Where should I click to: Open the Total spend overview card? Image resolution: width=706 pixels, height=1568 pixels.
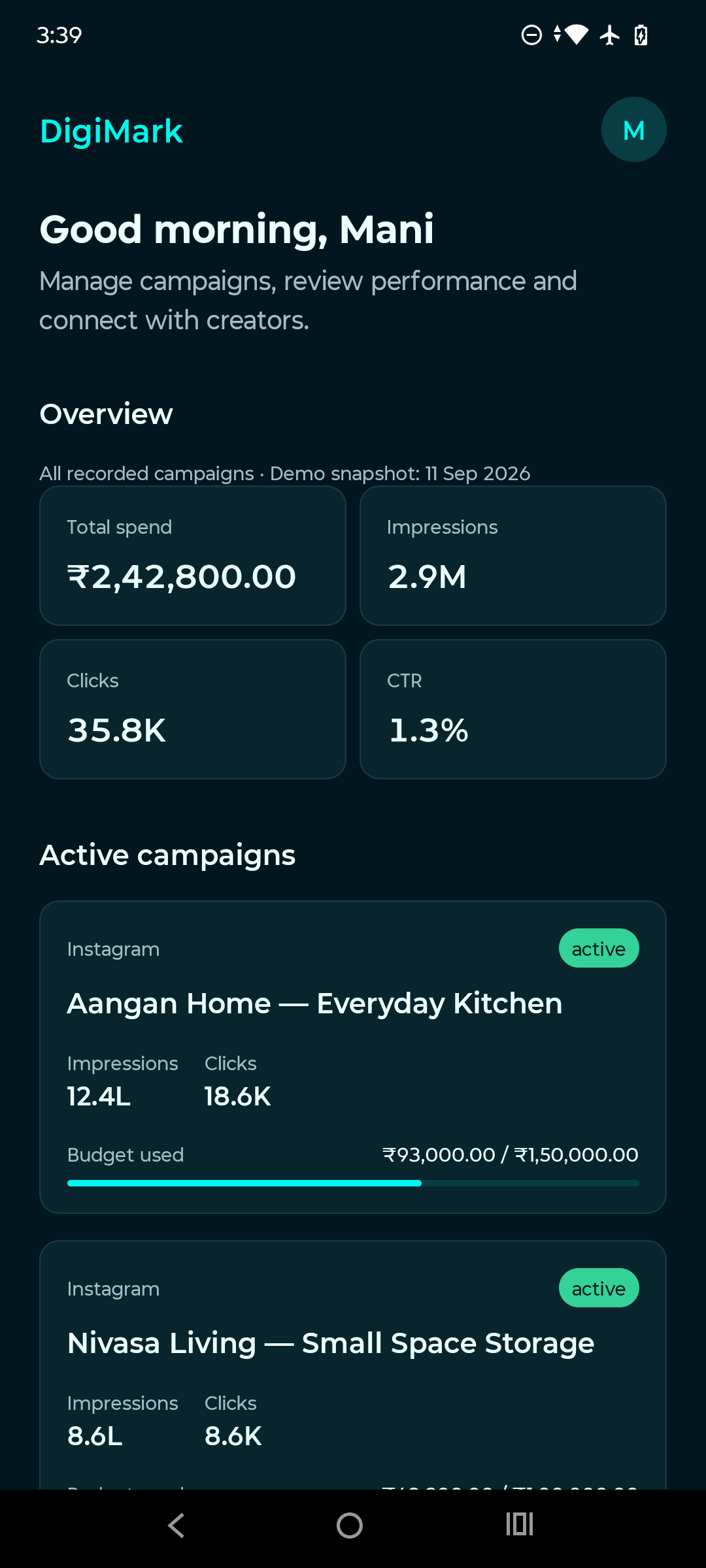pyautogui.click(x=193, y=555)
